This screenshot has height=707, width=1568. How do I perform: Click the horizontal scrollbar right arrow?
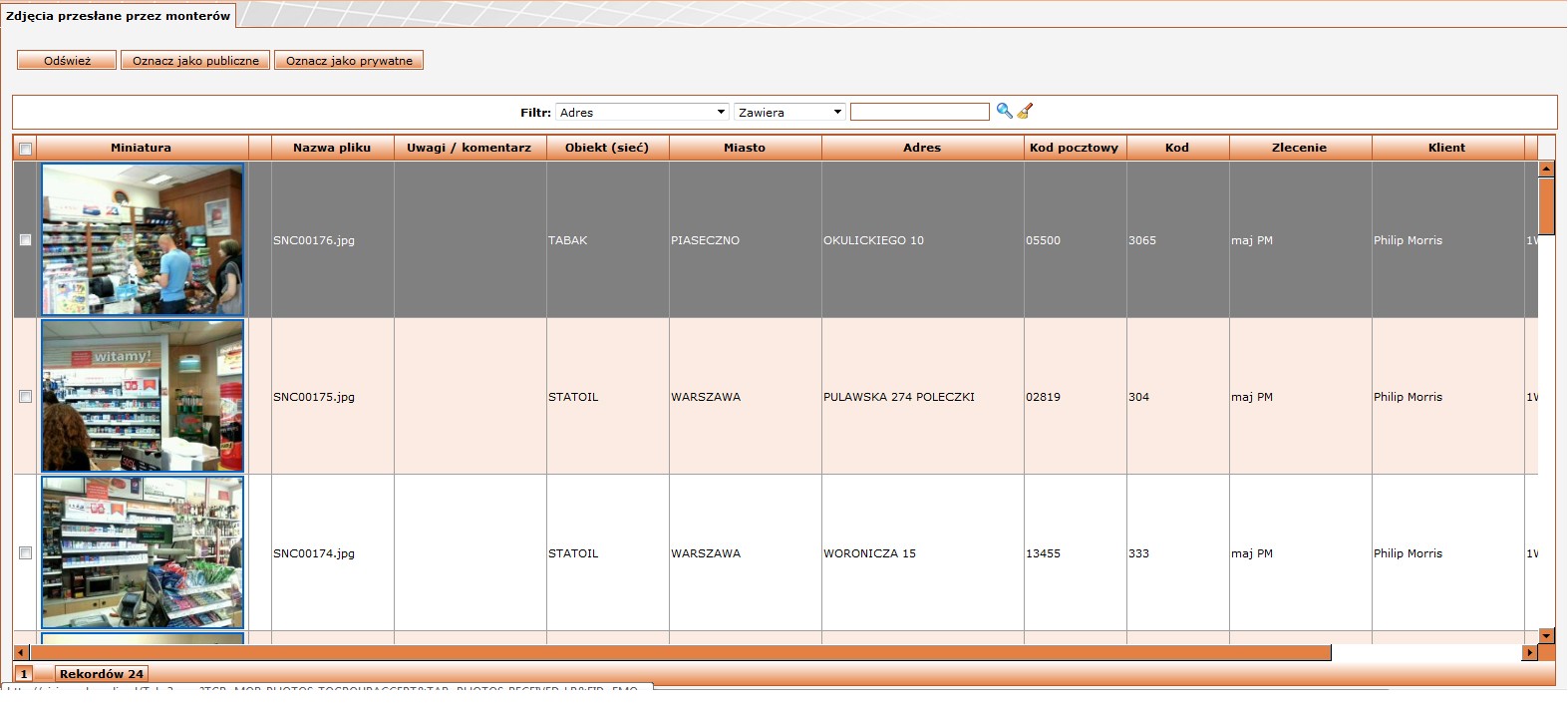1529,652
